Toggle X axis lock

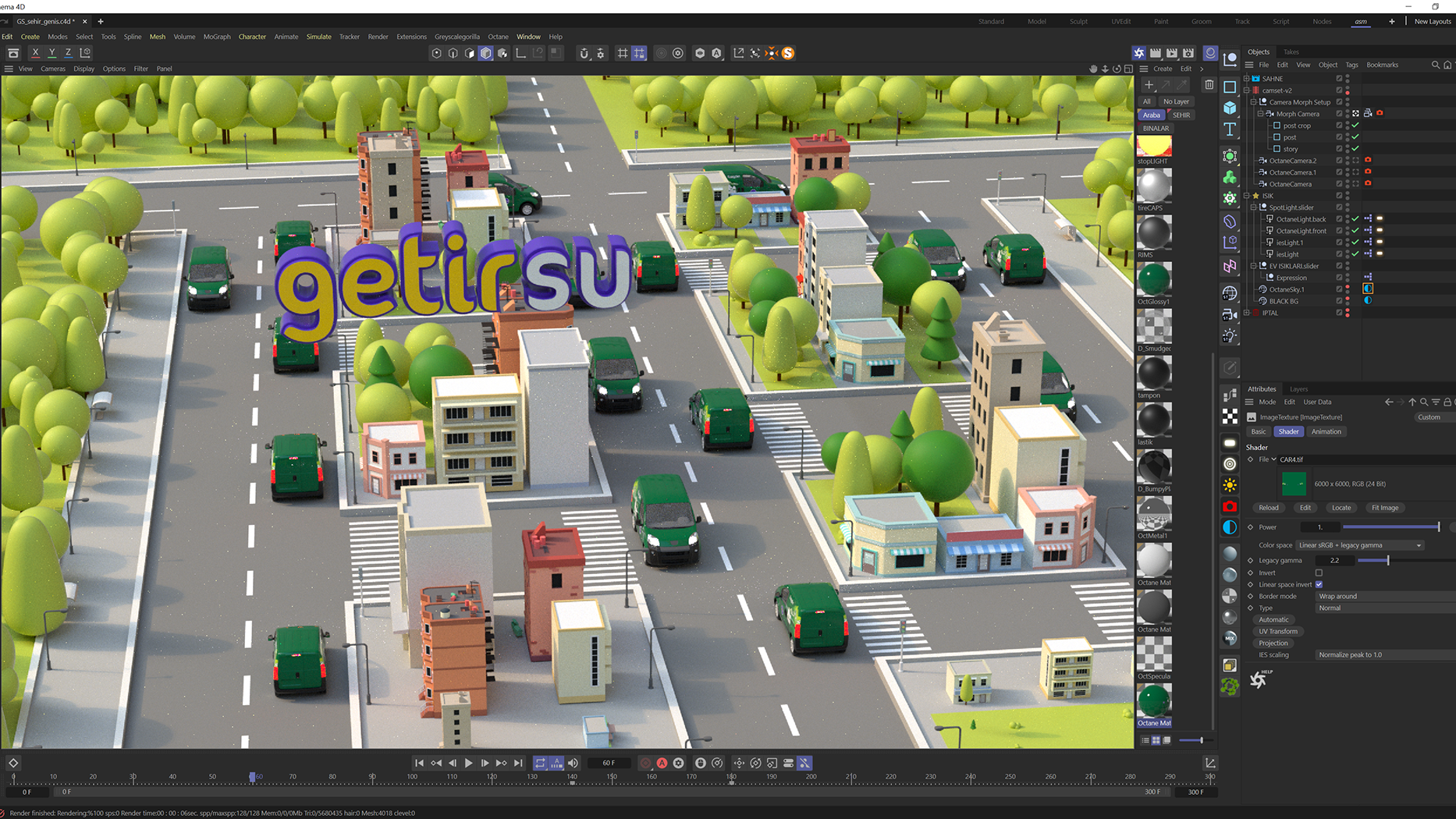35,53
